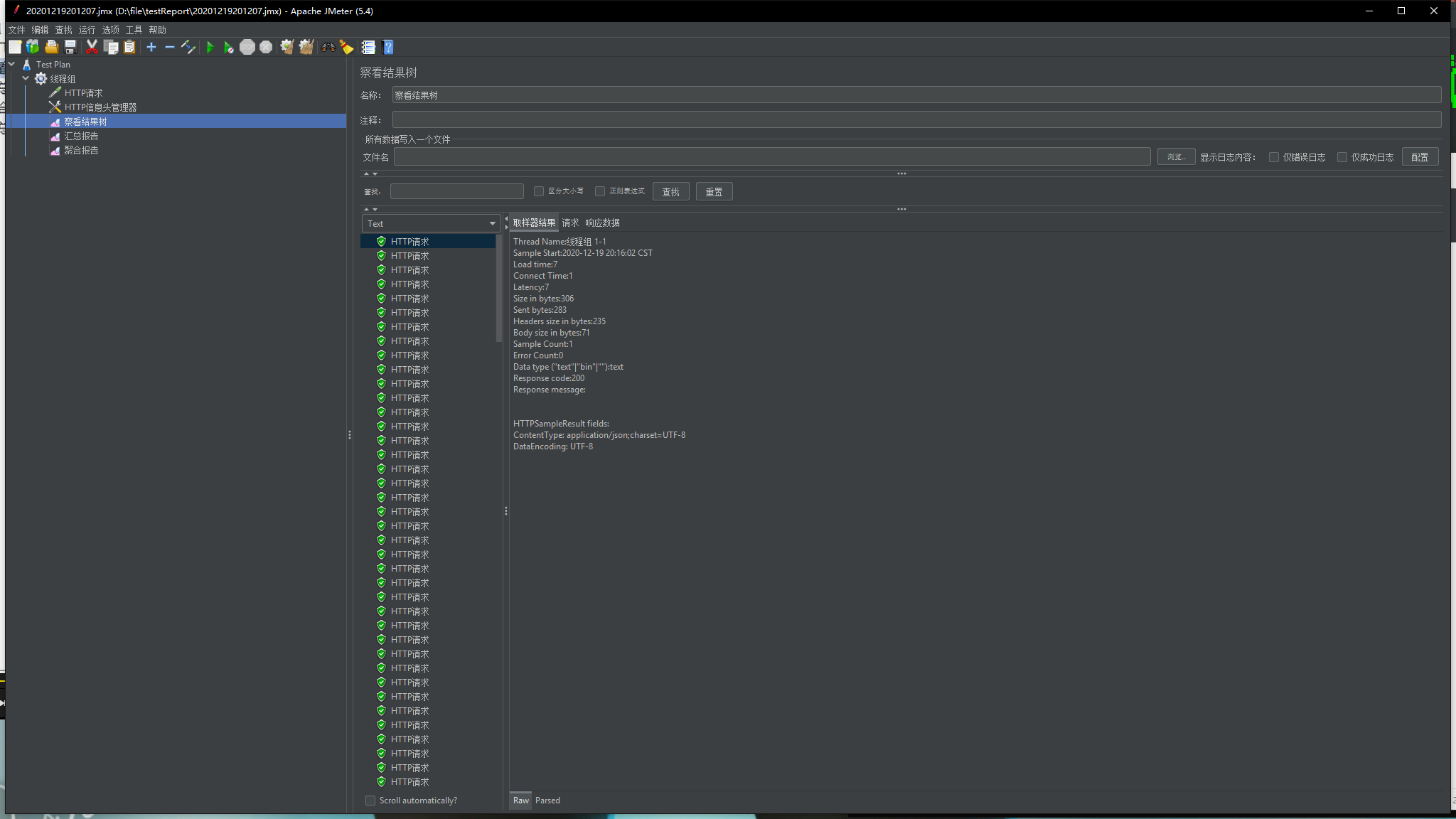The height and width of the screenshot is (819, 1456).
Task: Click the scissors Cut icon
Action: 92,48
